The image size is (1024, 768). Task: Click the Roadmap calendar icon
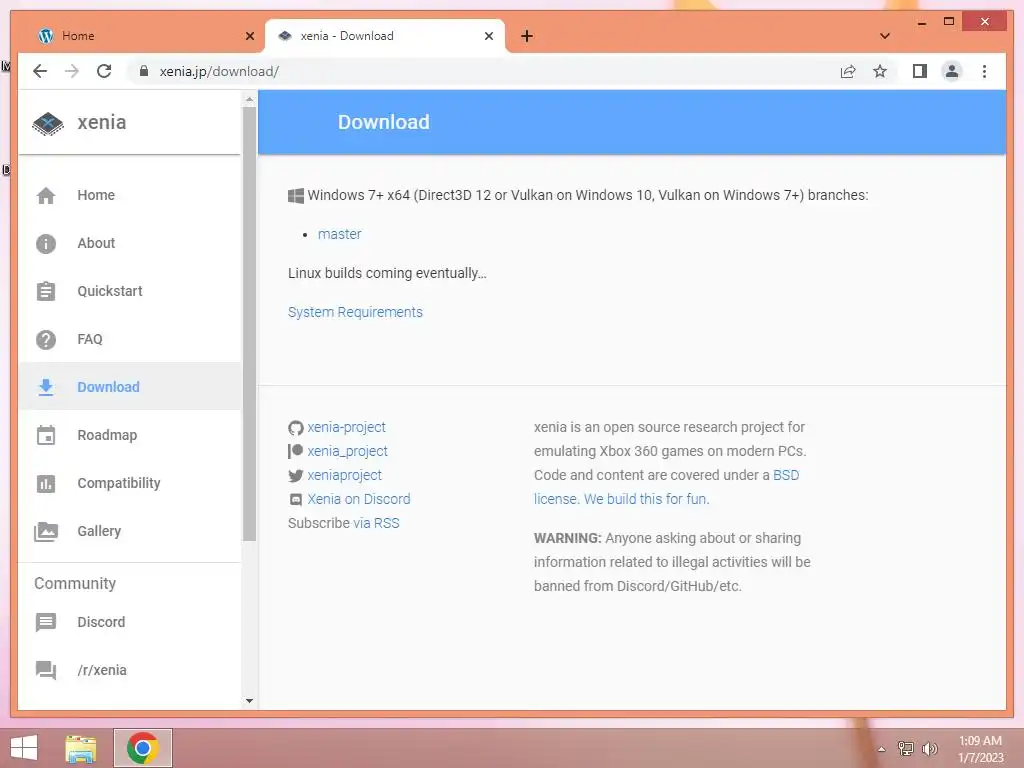tap(46, 436)
